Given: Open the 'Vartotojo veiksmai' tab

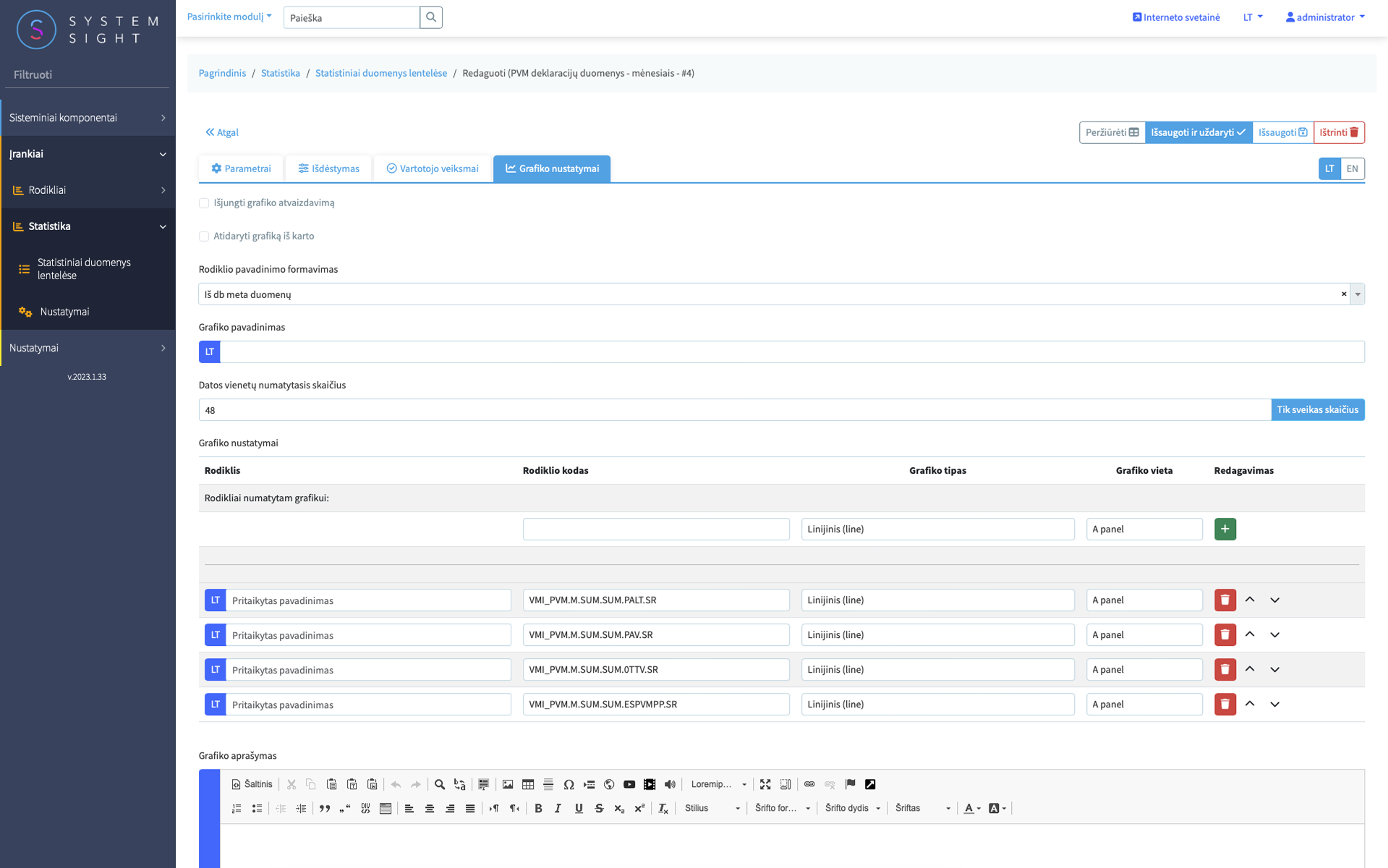Looking at the screenshot, I should tap(433, 169).
